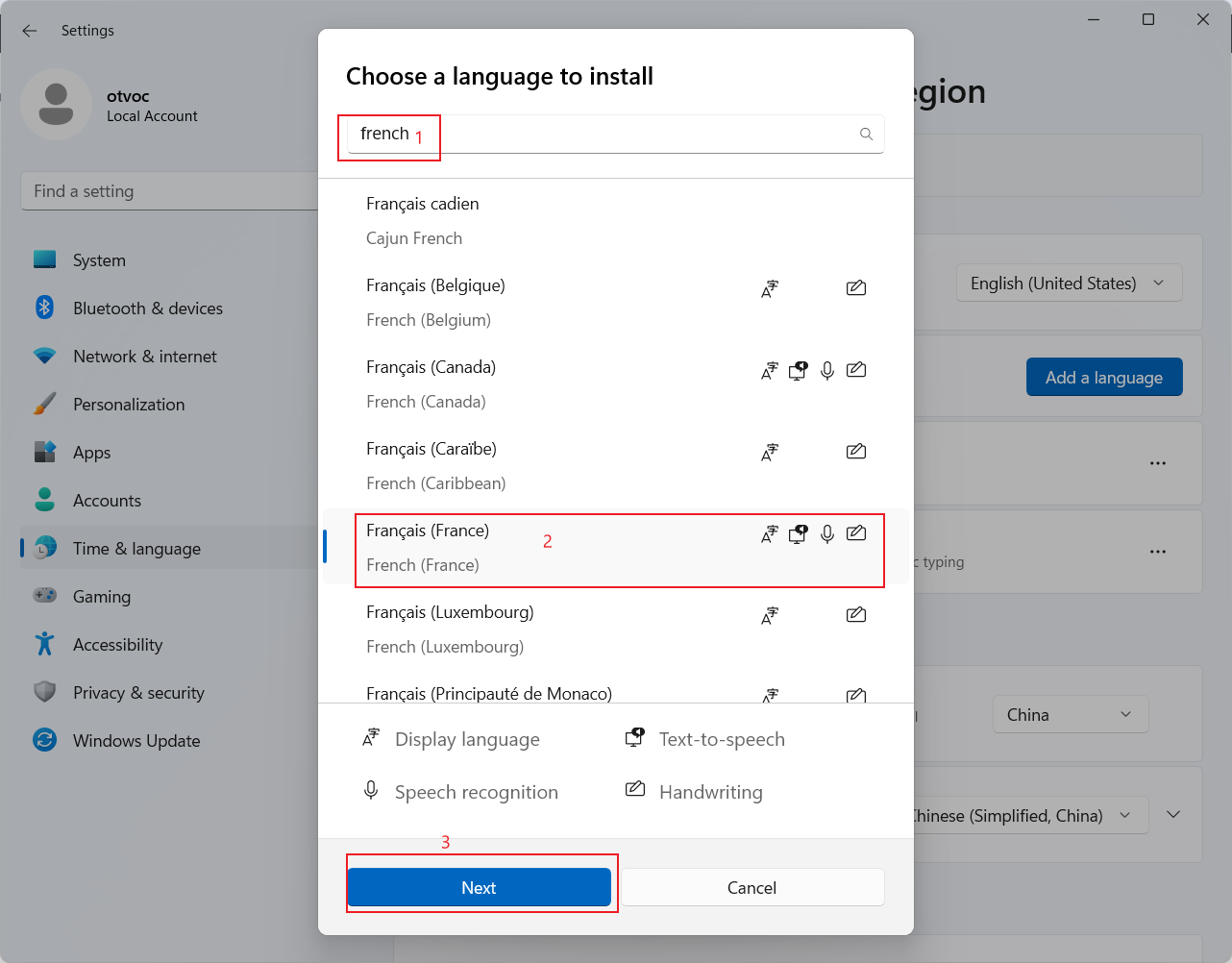Select Français (Principauté de Monaco) language

tap(615, 688)
